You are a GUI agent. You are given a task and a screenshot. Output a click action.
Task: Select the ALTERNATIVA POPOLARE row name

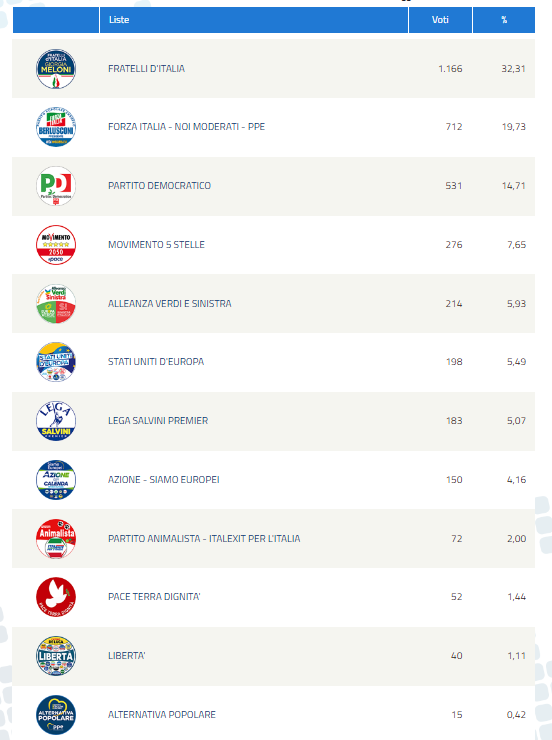coord(162,715)
